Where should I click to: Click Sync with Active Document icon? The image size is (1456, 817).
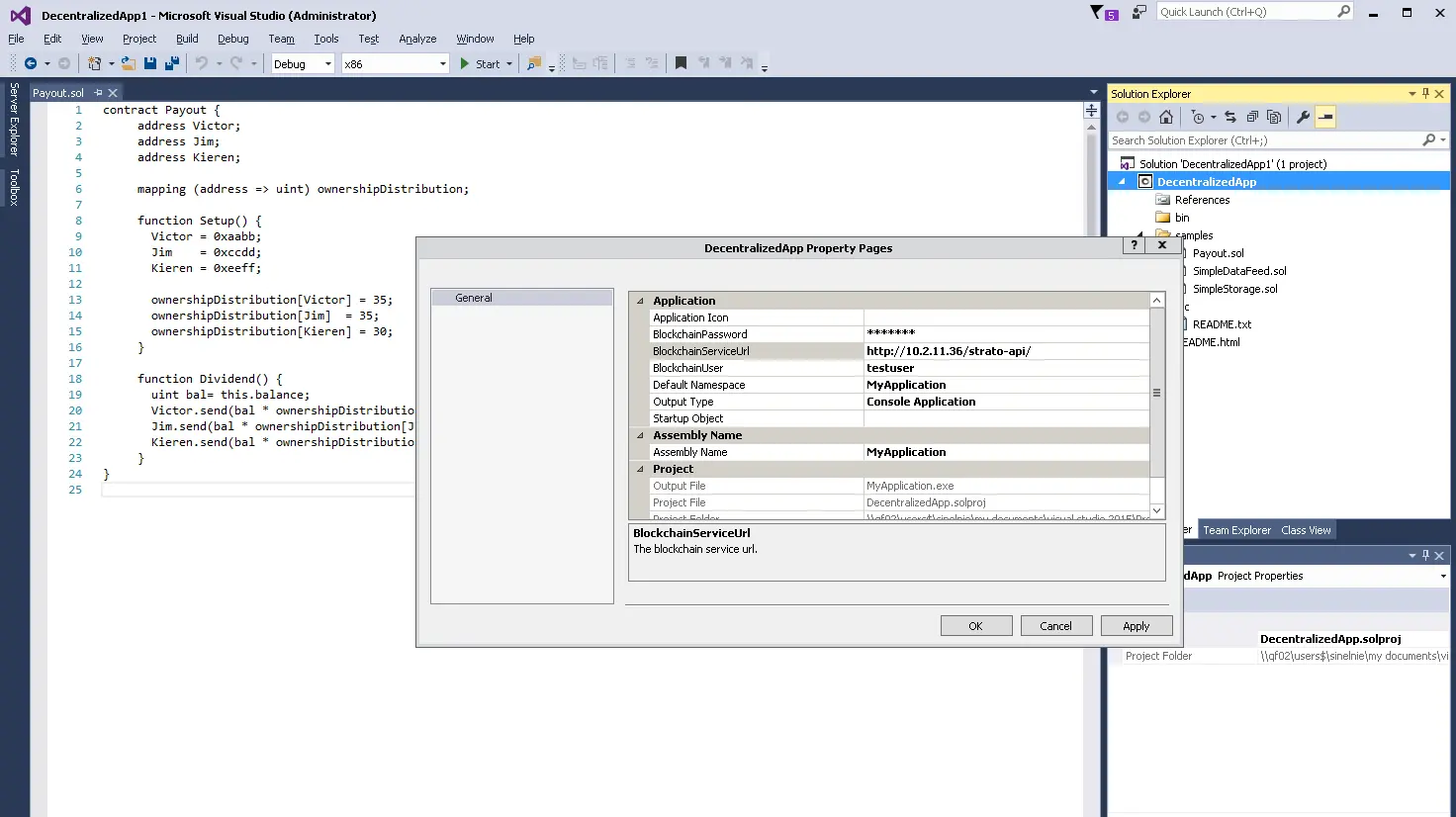click(x=1230, y=117)
